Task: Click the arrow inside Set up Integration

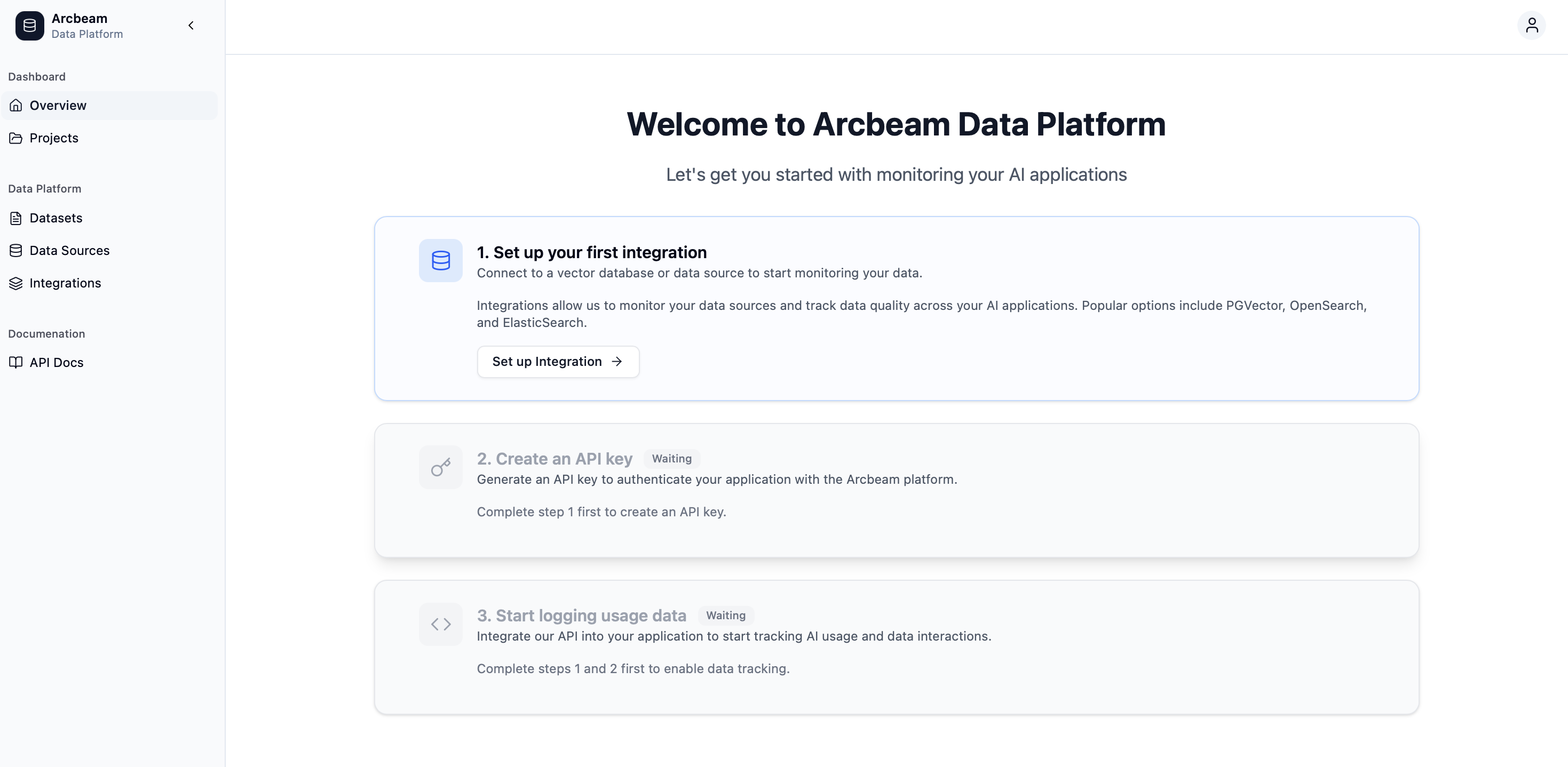Action: coord(616,361)
